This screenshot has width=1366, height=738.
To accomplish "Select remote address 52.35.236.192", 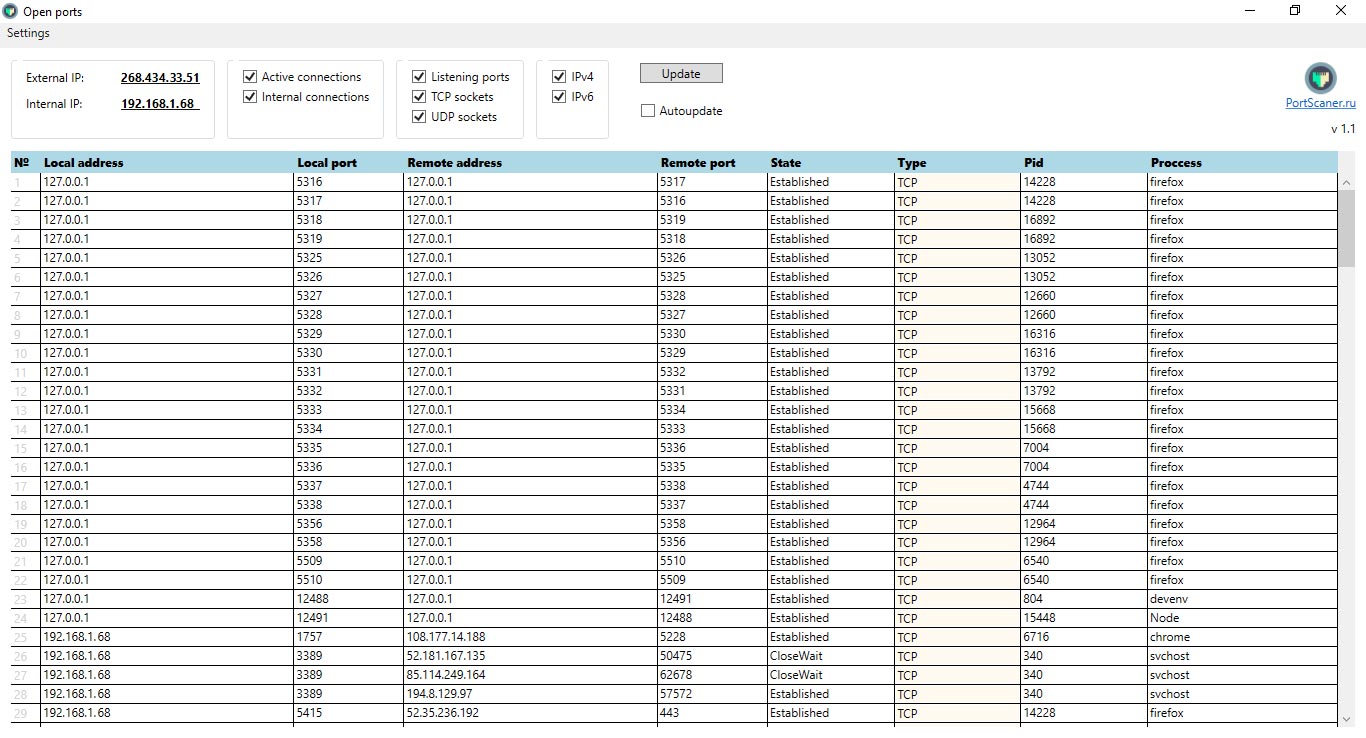I will [x=530, y=713].
